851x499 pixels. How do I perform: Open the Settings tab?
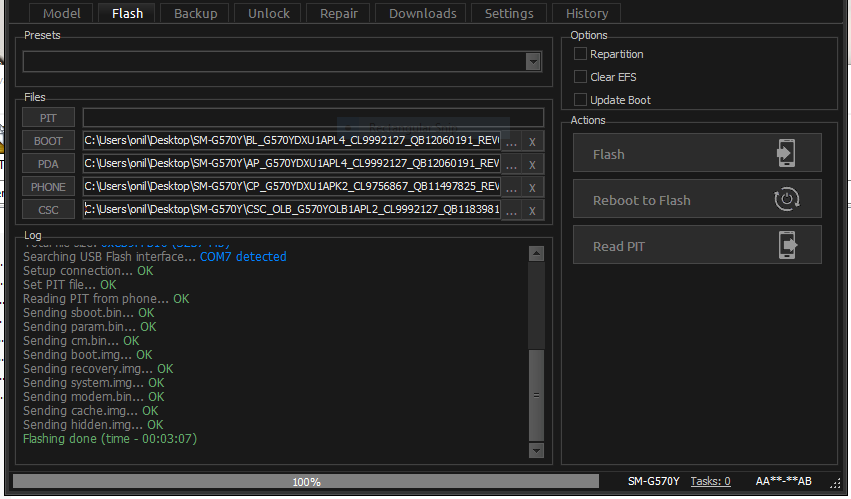pyautogui.click(x=509, y=13)
